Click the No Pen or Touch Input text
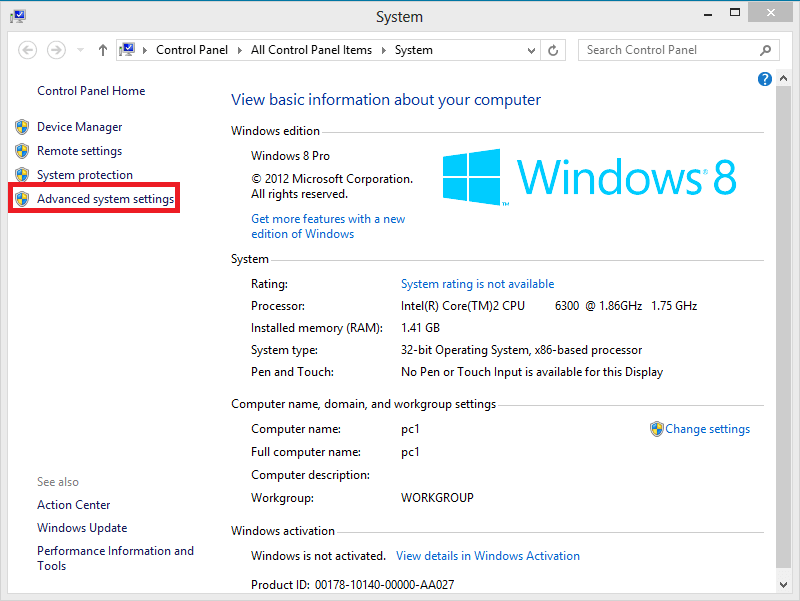This screenshot has height=601, width=800. tap(532, 372)
